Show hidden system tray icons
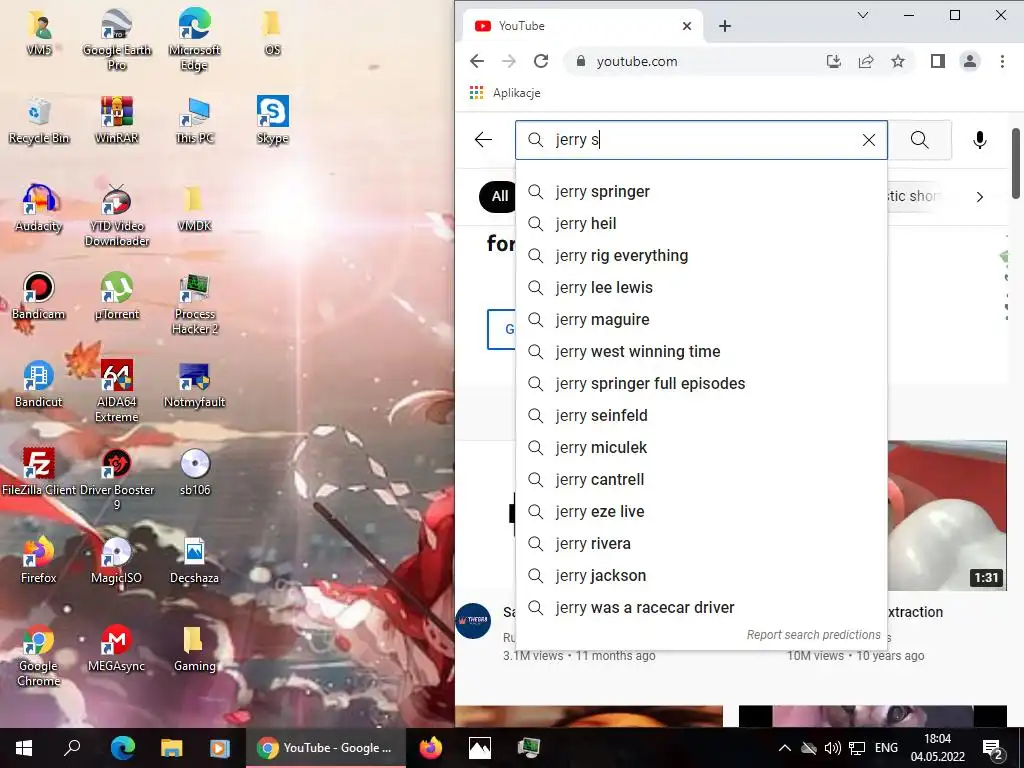Screen dimensions: 1024x768 point(785,748)
